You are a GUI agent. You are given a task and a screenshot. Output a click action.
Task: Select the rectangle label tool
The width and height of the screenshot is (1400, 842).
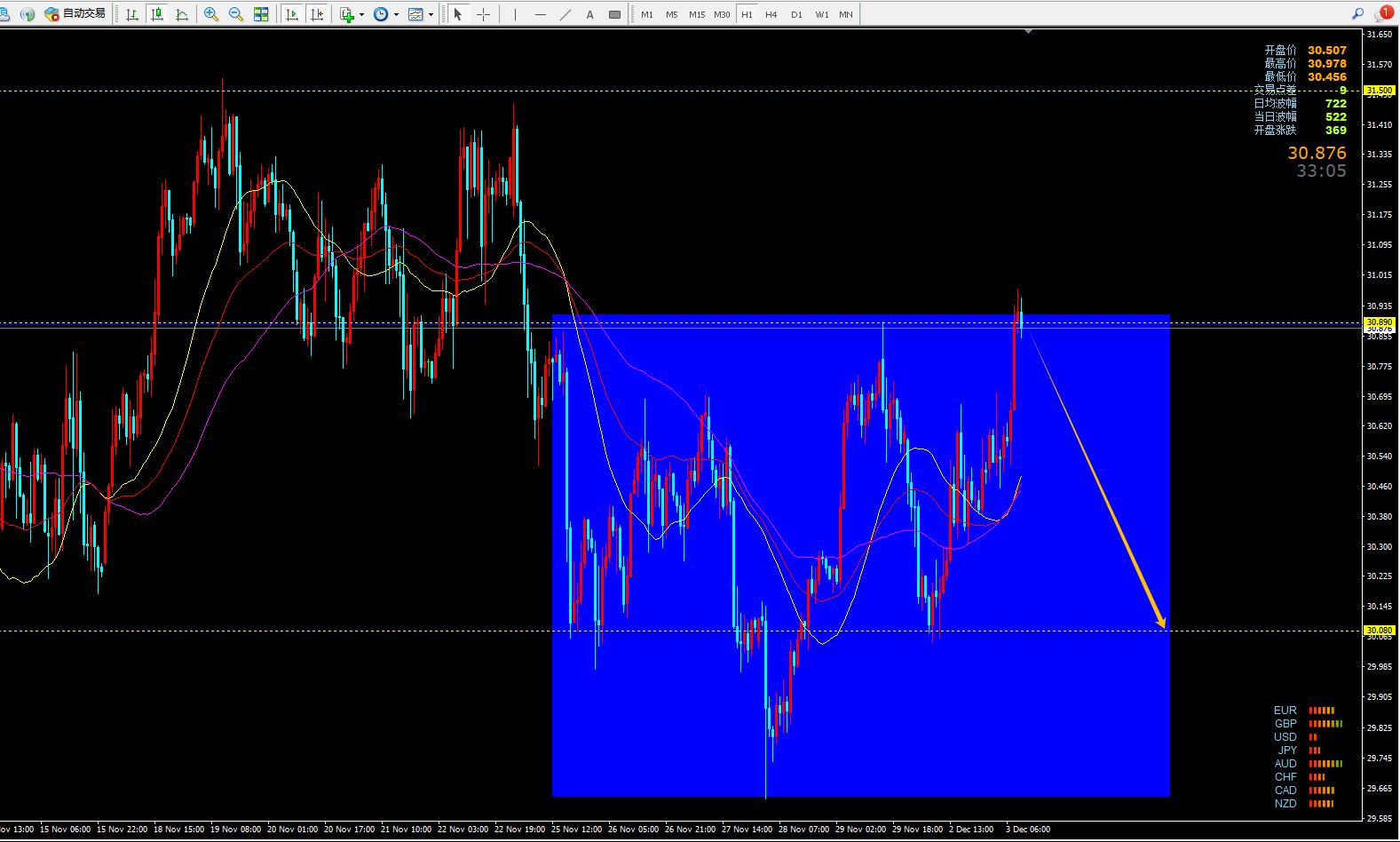(614, 14)
